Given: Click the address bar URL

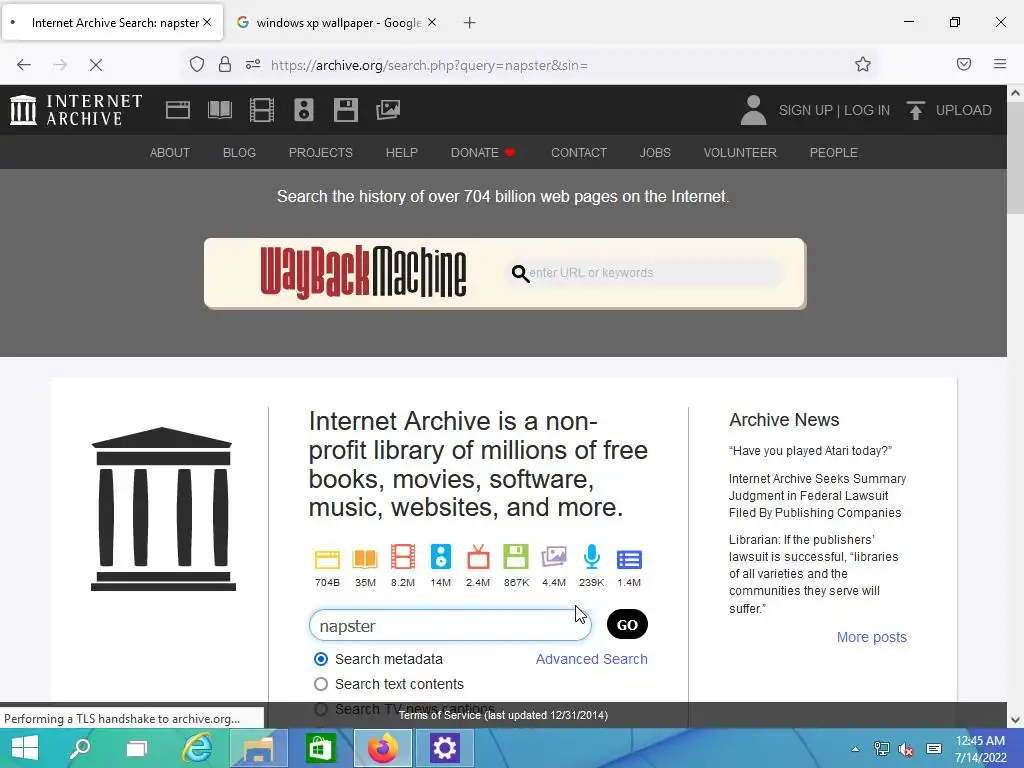Looking at the screenshot, I should click(x=429, y=65).
